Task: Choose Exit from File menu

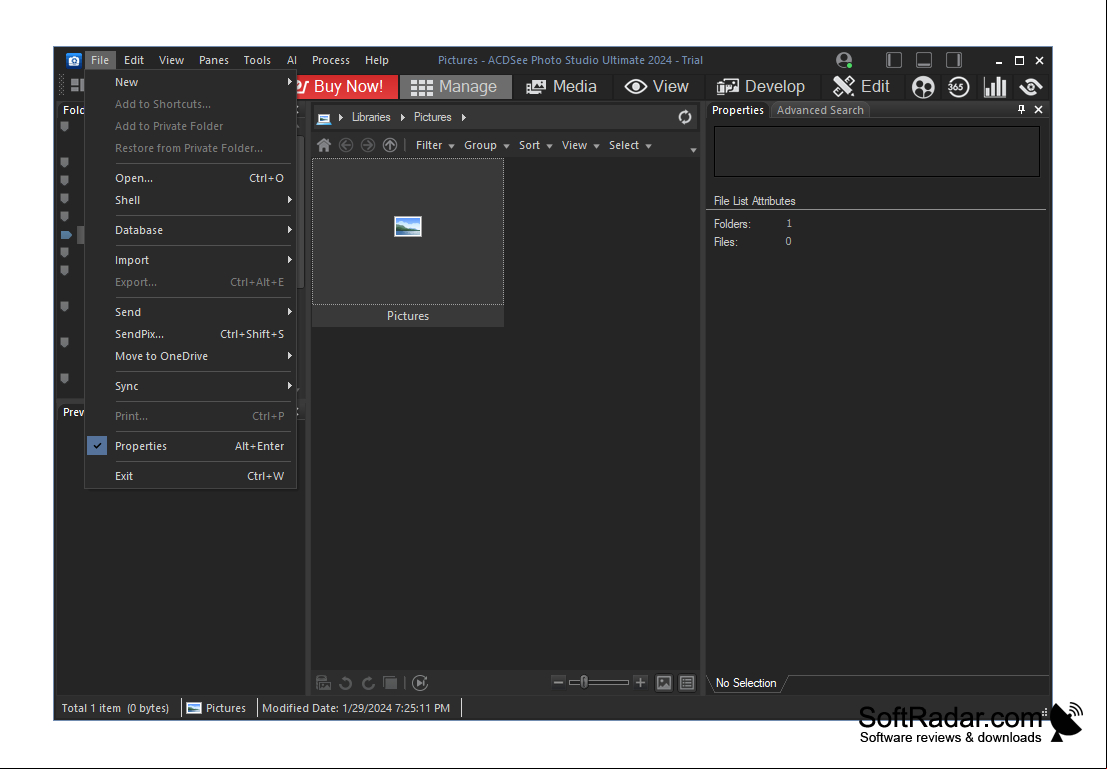Action: [x=190, y=477]
